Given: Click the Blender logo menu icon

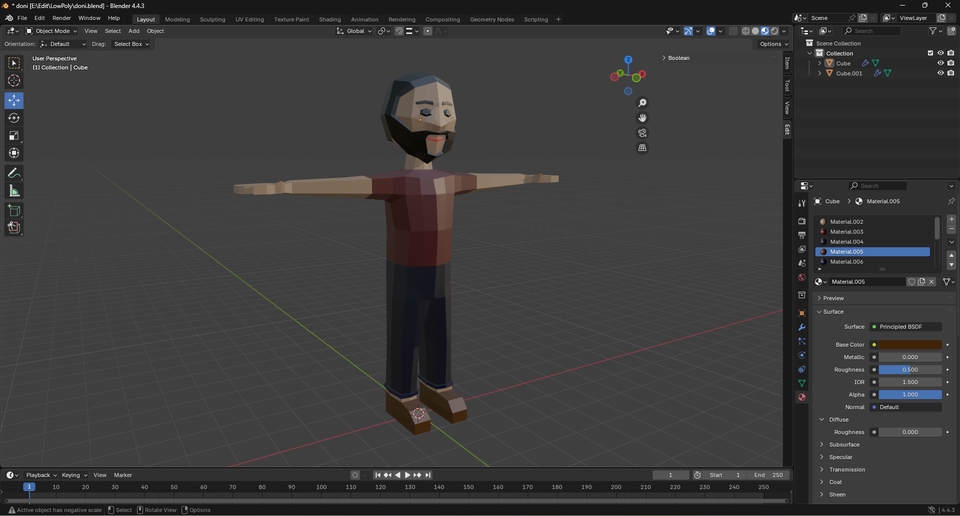Looking at the screenshot, I should tap(9, 18).
